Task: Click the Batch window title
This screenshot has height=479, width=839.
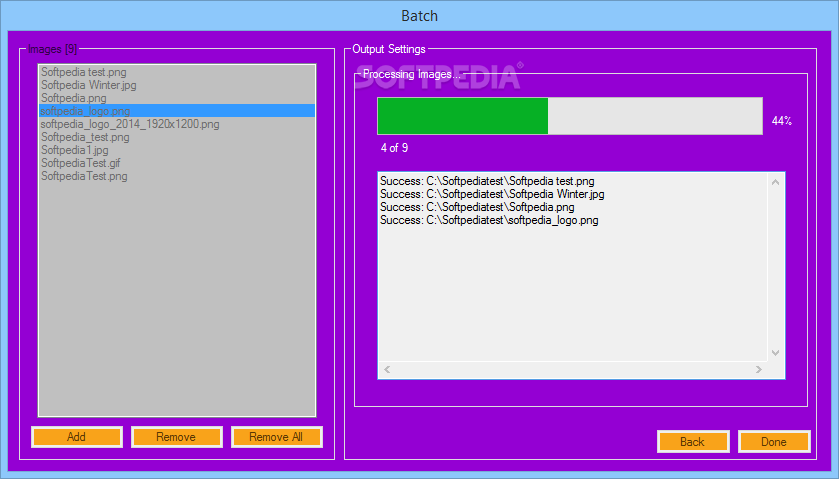Action: [420, 16]
